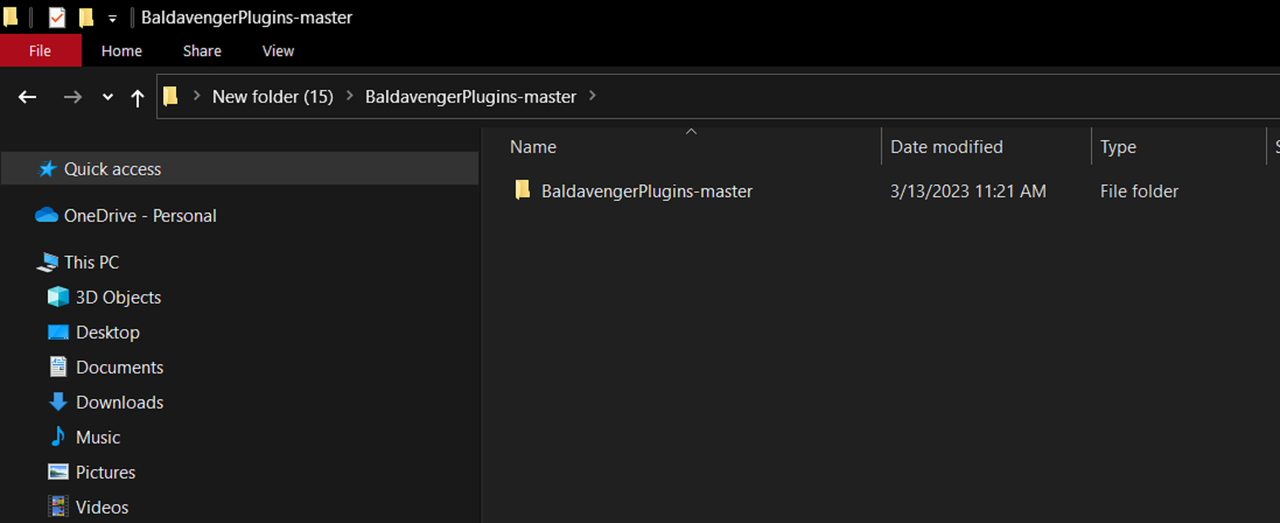
Task: Click the Forward navigation arrow
Action: pos(72,97)
